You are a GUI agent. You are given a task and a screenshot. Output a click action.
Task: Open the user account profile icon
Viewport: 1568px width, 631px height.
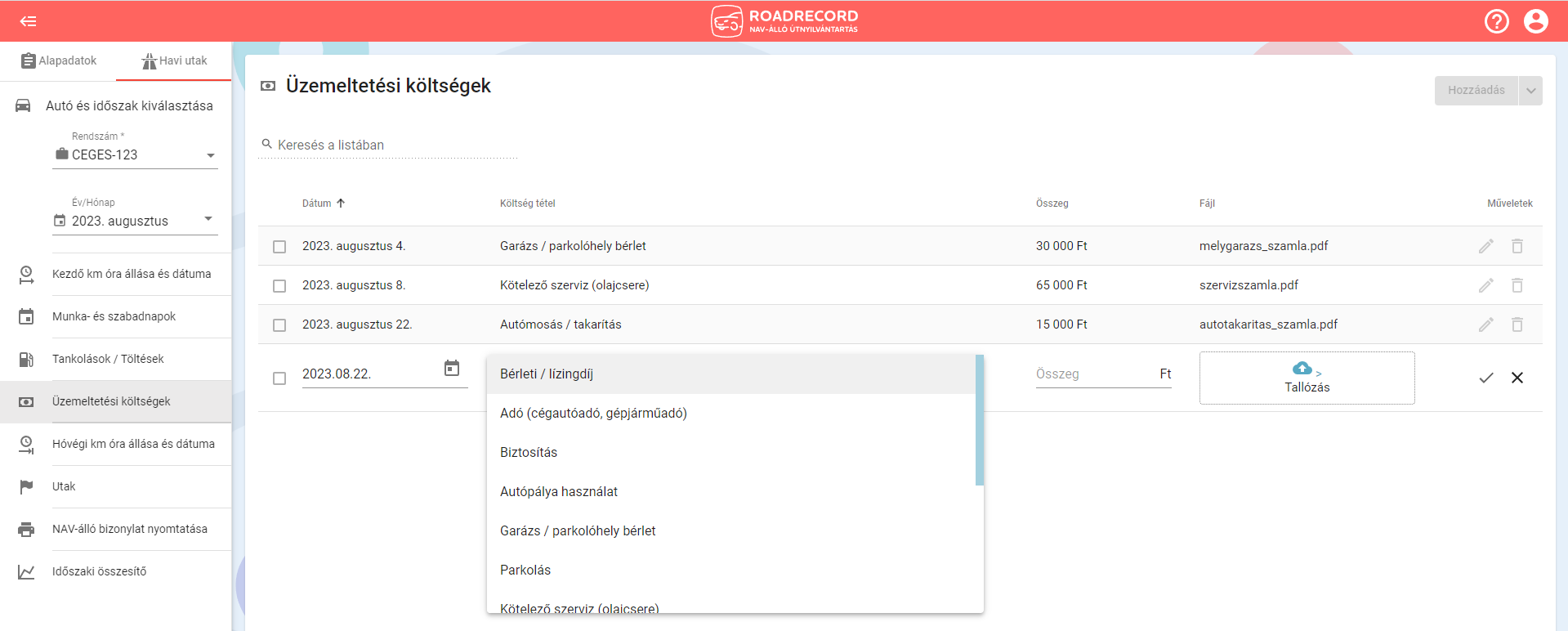coord(1535,21)
